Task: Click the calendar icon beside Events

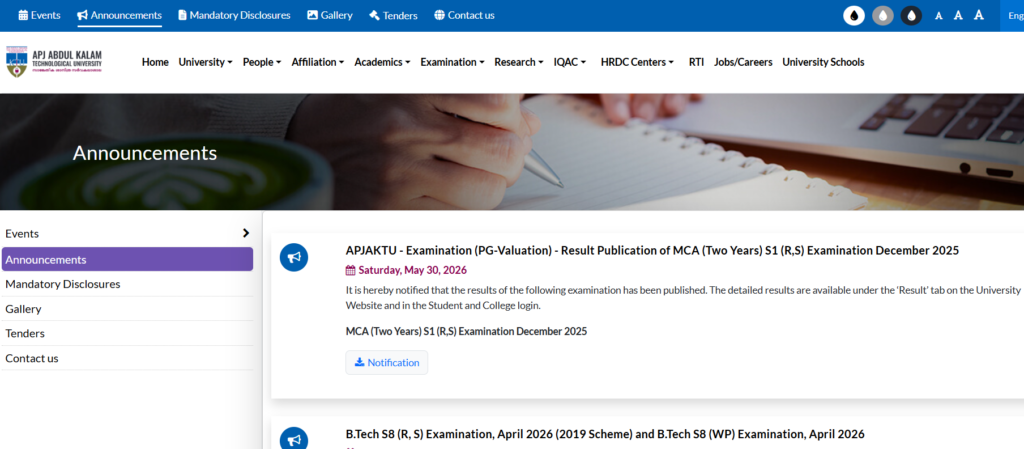Action: 23,15
